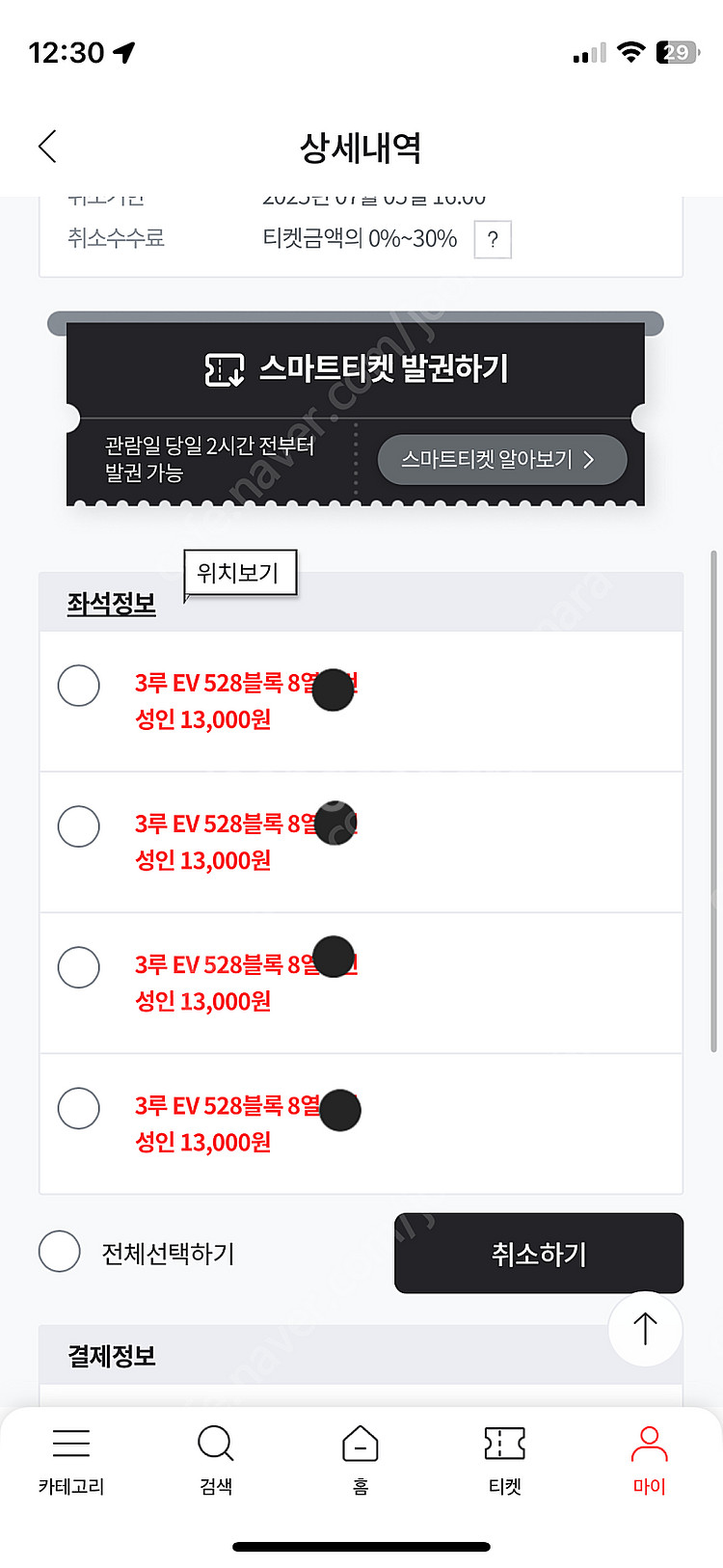The height and width of the screenshot is (1568, 723).
Task: Tap 스마트티켓 발권하기 title
Action: pos(384,368)
